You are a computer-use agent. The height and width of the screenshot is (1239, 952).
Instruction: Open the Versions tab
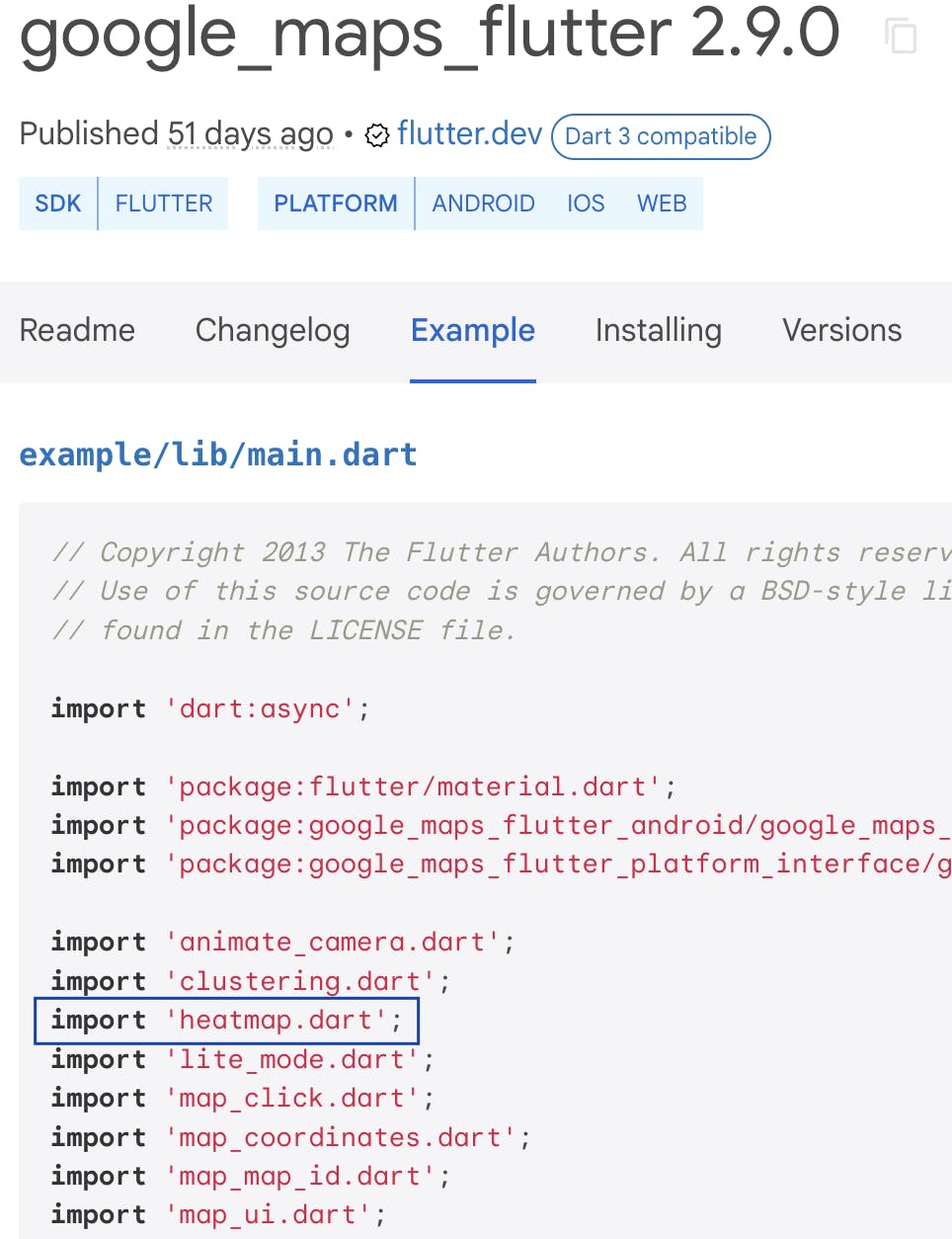pos(842,330)
